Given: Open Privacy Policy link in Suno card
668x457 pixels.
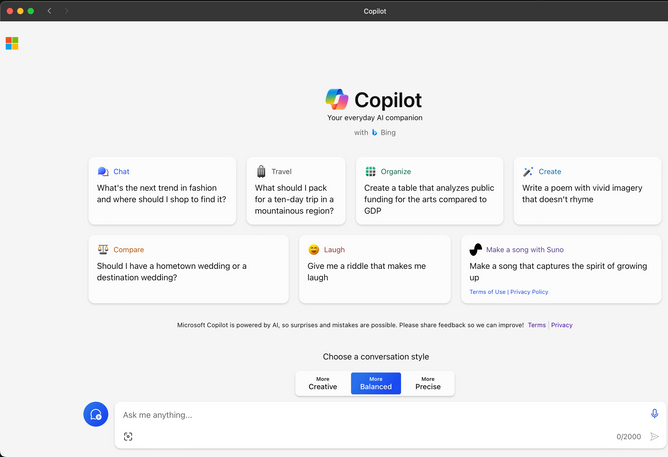Looking at the screenshot, I should click(x=529, y=292).
